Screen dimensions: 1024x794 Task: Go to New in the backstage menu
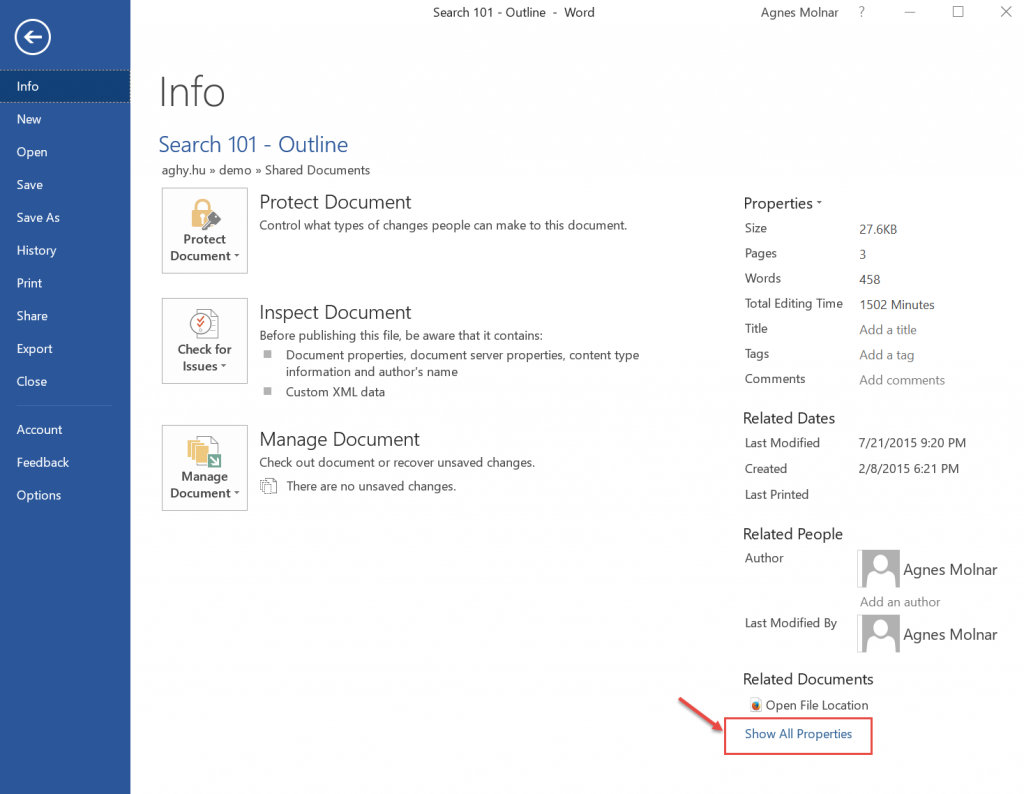tap(65, 119)
